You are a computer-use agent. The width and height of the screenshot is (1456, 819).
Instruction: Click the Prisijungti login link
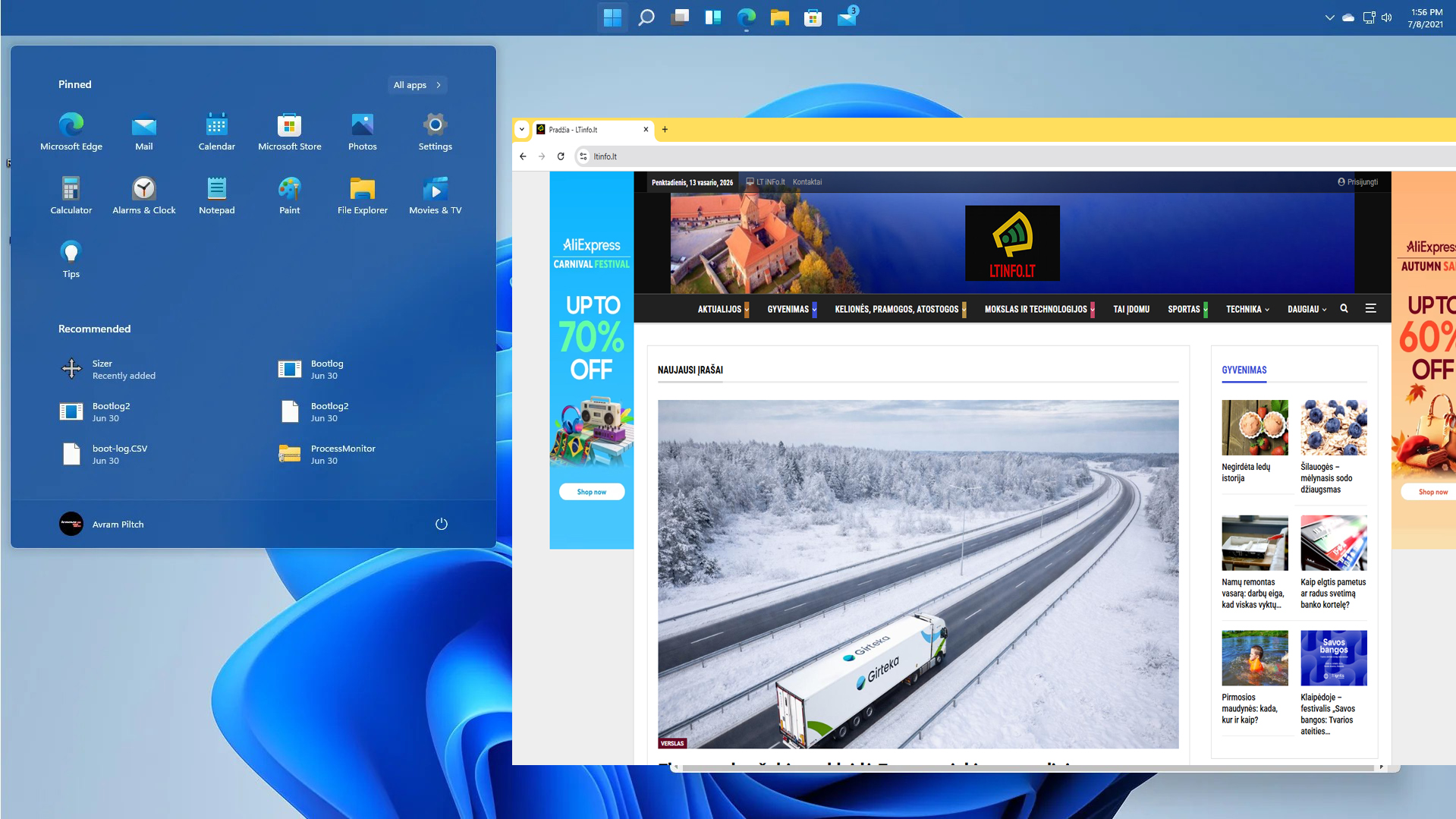click(1358, 182)
